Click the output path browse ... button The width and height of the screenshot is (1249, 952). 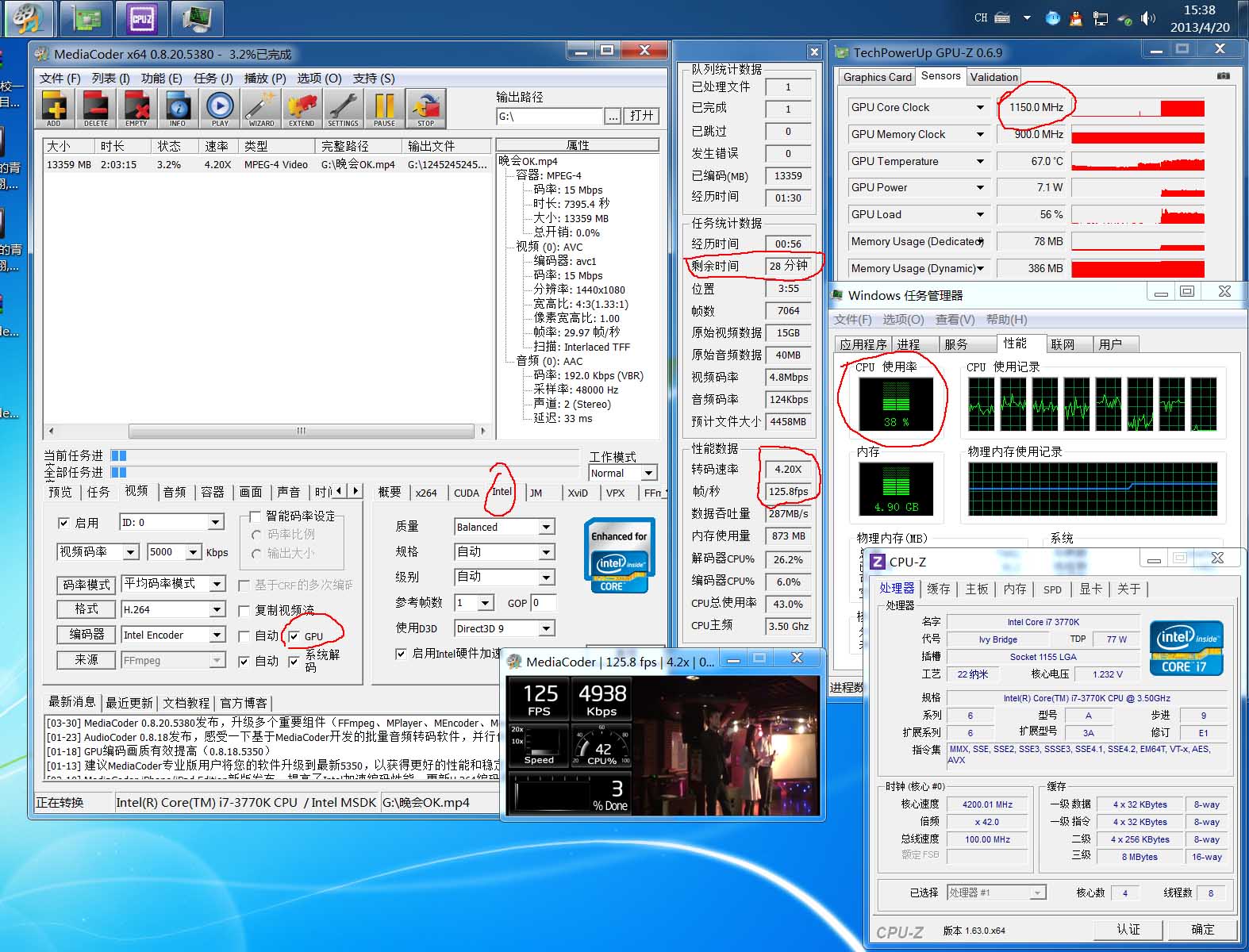[x=613, y=116]
